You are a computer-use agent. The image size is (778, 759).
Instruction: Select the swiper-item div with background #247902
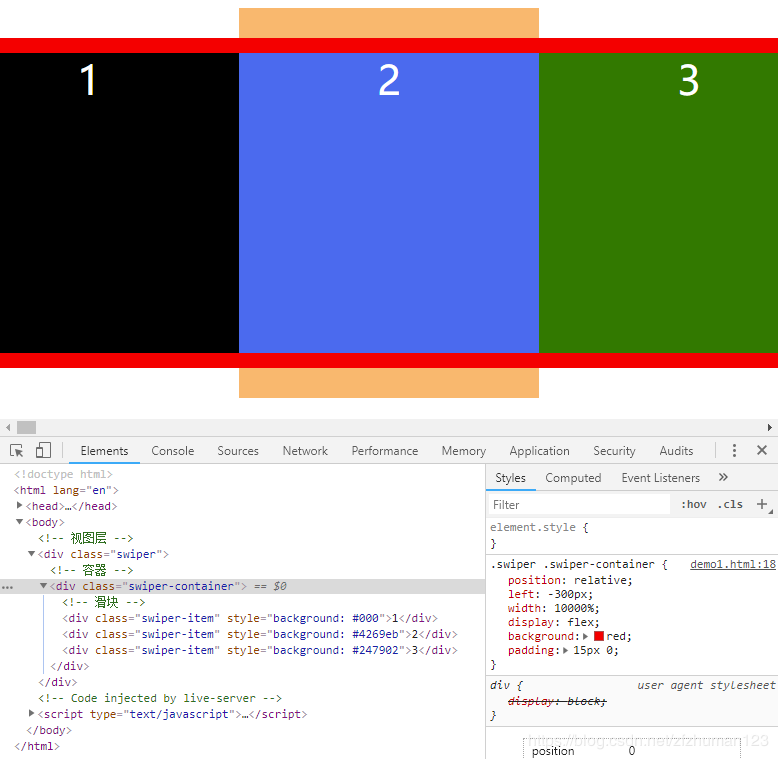[x=259, y=650]
